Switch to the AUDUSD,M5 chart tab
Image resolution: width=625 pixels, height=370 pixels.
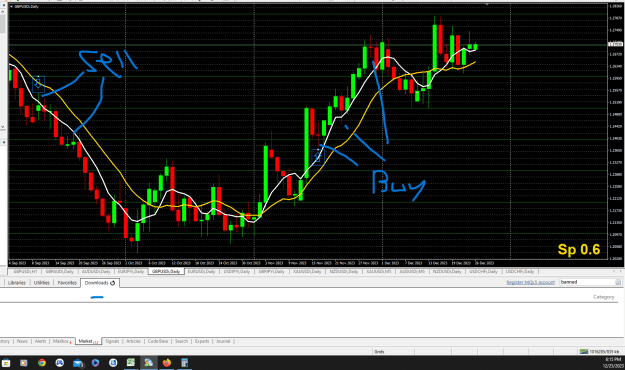click(x=413, y=272)
